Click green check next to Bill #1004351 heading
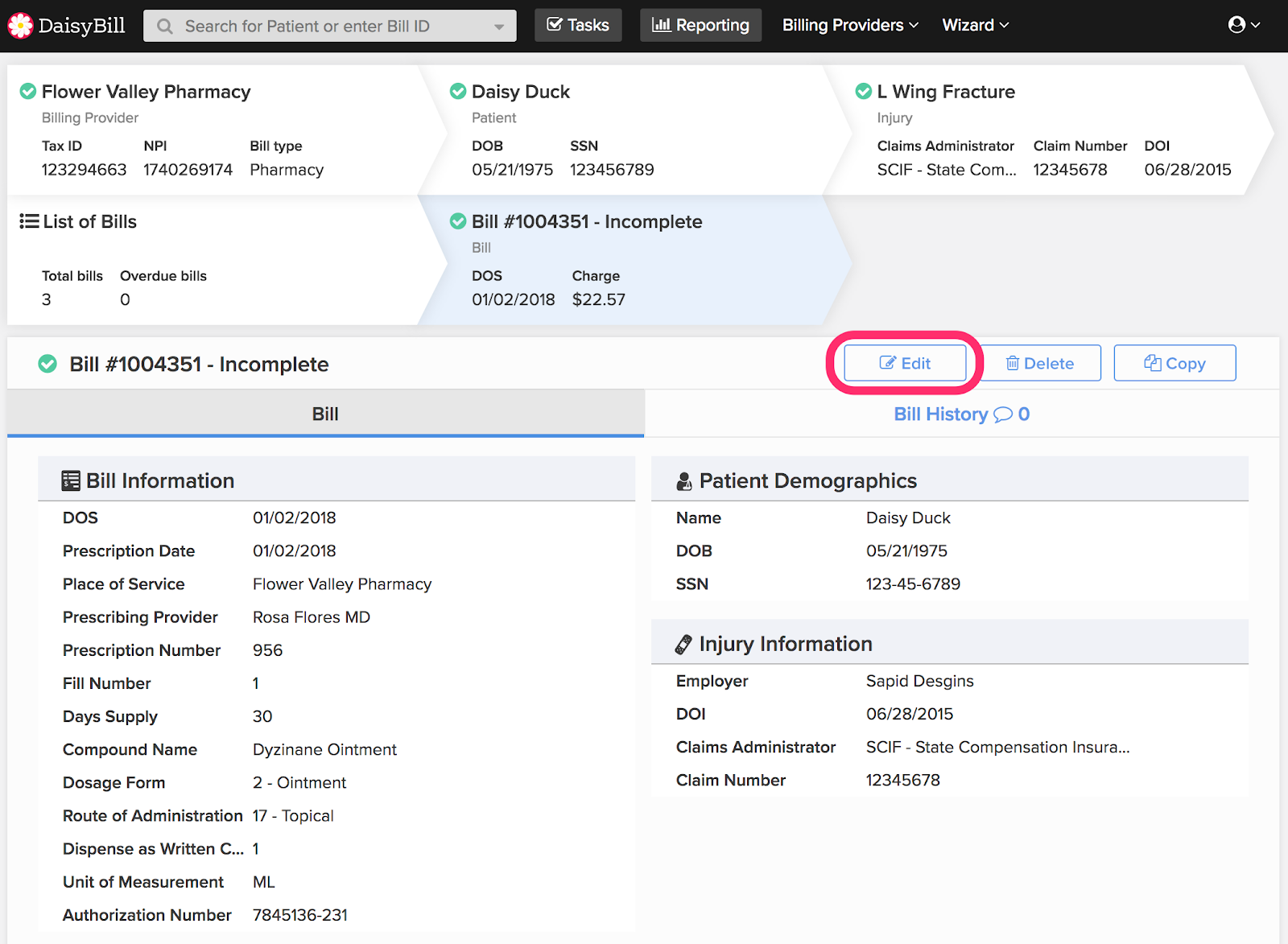The width and height of the screenshot is (1288, 944). point(47,364)
